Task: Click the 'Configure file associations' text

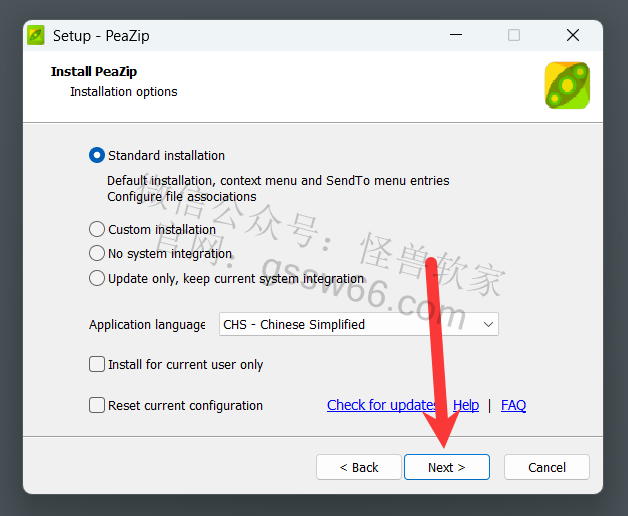Action: [181, 197]
